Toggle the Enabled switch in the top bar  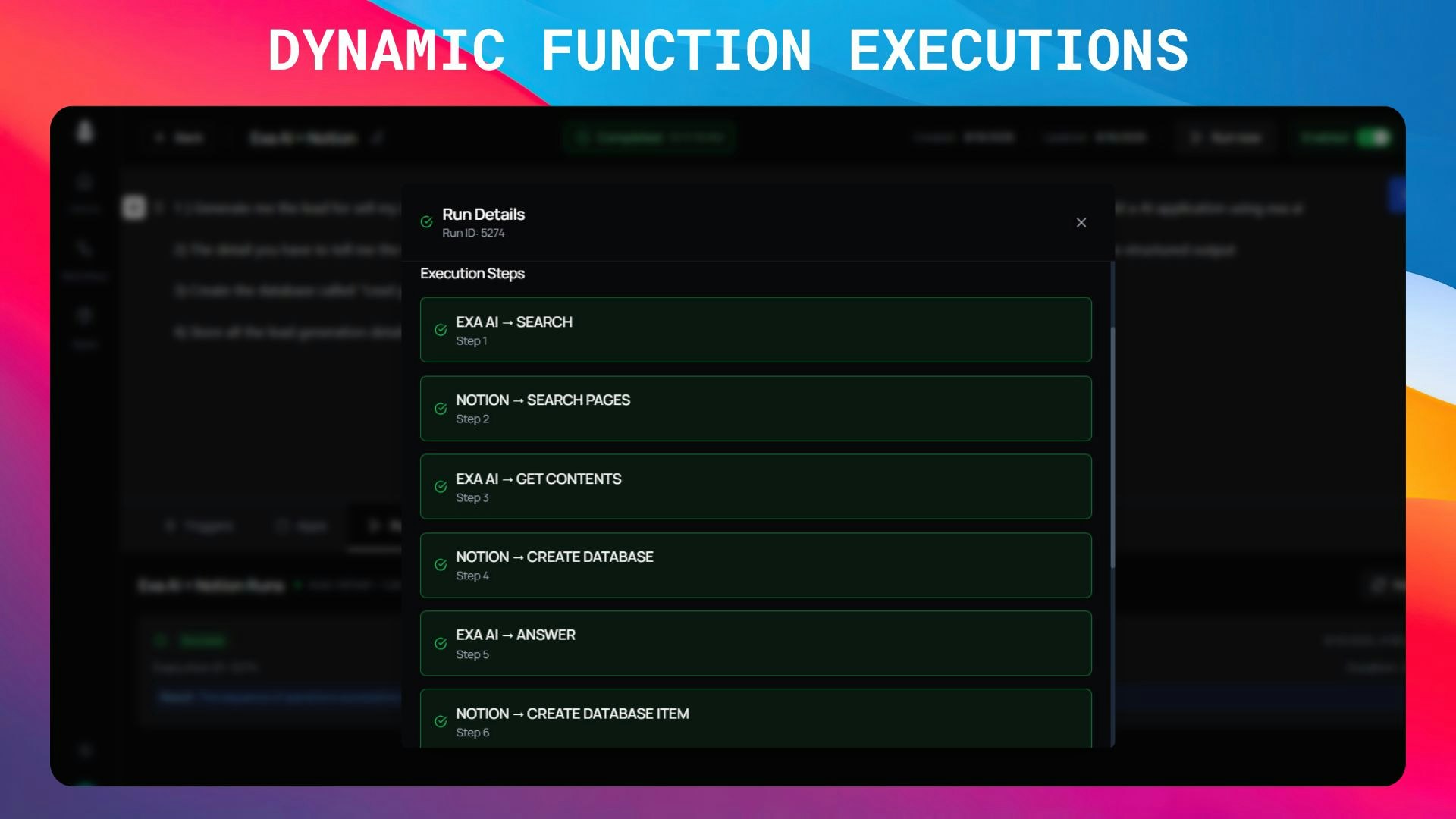(1373, 137)
